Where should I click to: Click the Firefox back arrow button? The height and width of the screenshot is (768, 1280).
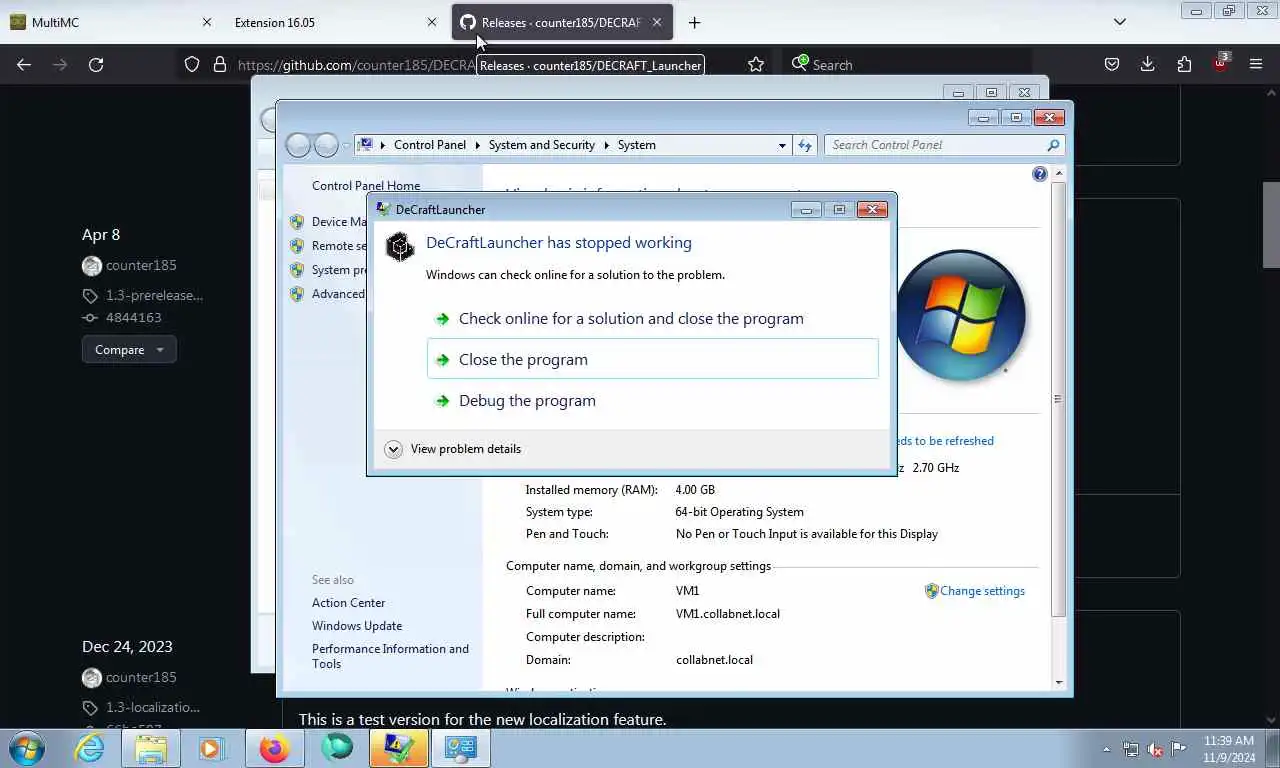24,64
